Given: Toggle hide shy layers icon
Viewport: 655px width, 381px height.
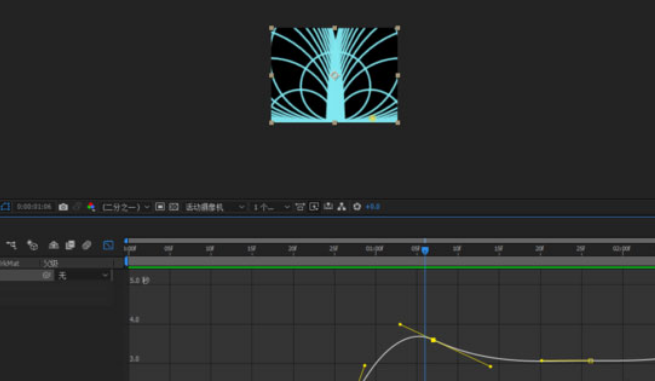Looking at the screenshot, I should coord(53,245).
